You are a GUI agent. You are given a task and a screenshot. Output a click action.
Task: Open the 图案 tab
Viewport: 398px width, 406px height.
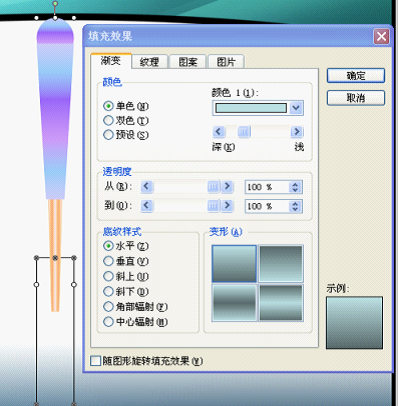[x=188, y=62]
